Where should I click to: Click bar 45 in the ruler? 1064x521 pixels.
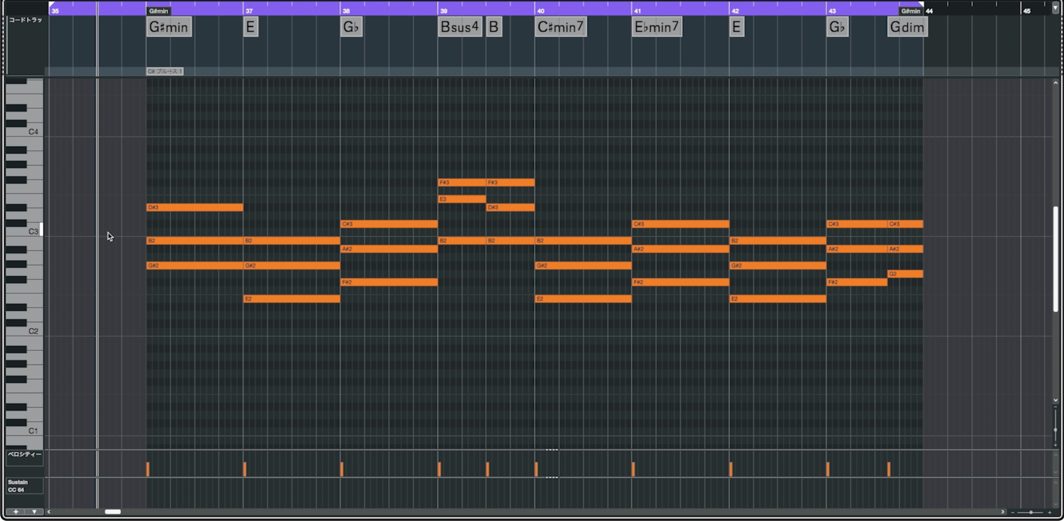pyautogui.click(x=1027, y=11)
